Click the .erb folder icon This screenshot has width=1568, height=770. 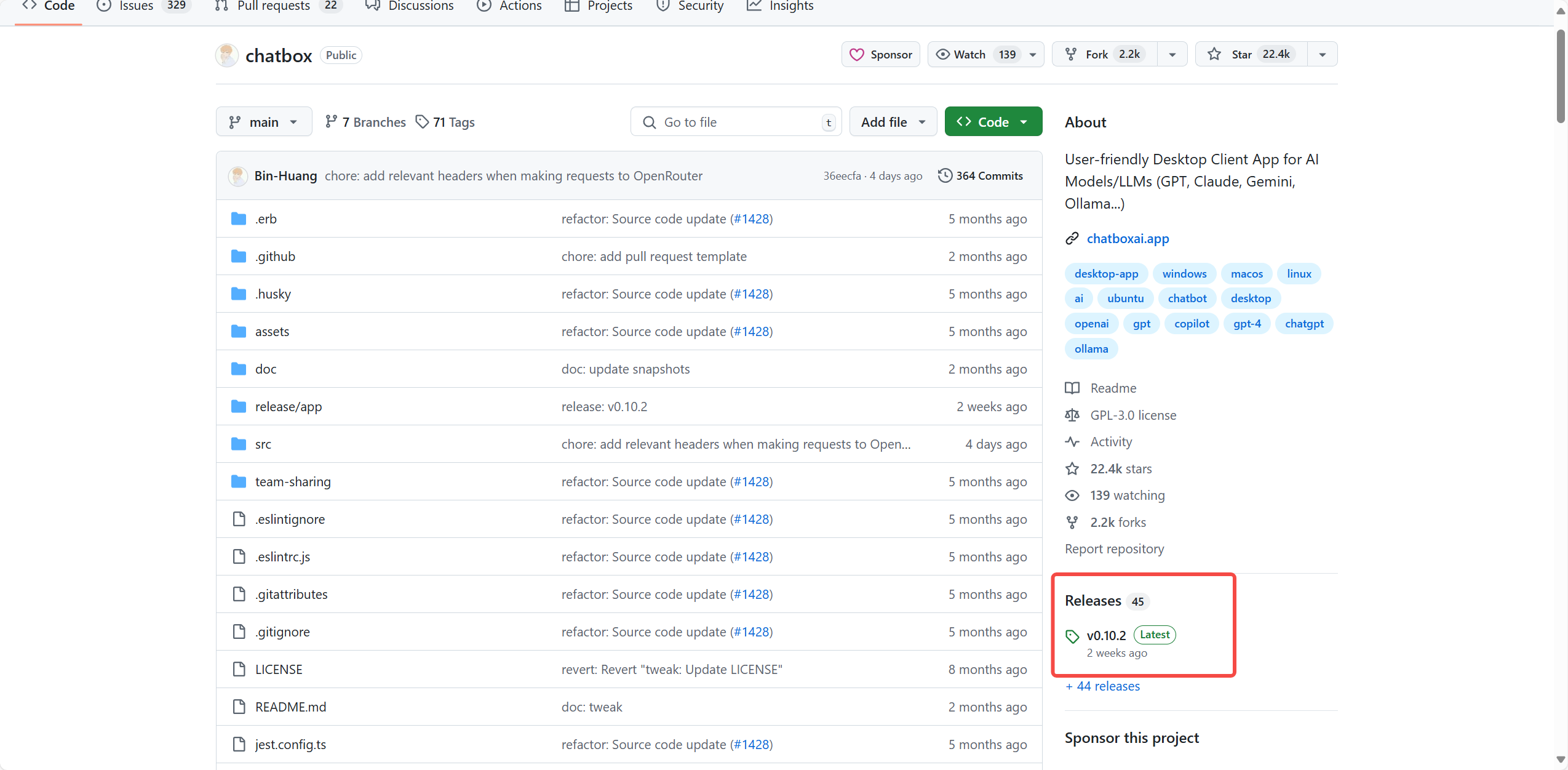pyautogui.click(x=239, y=219)
